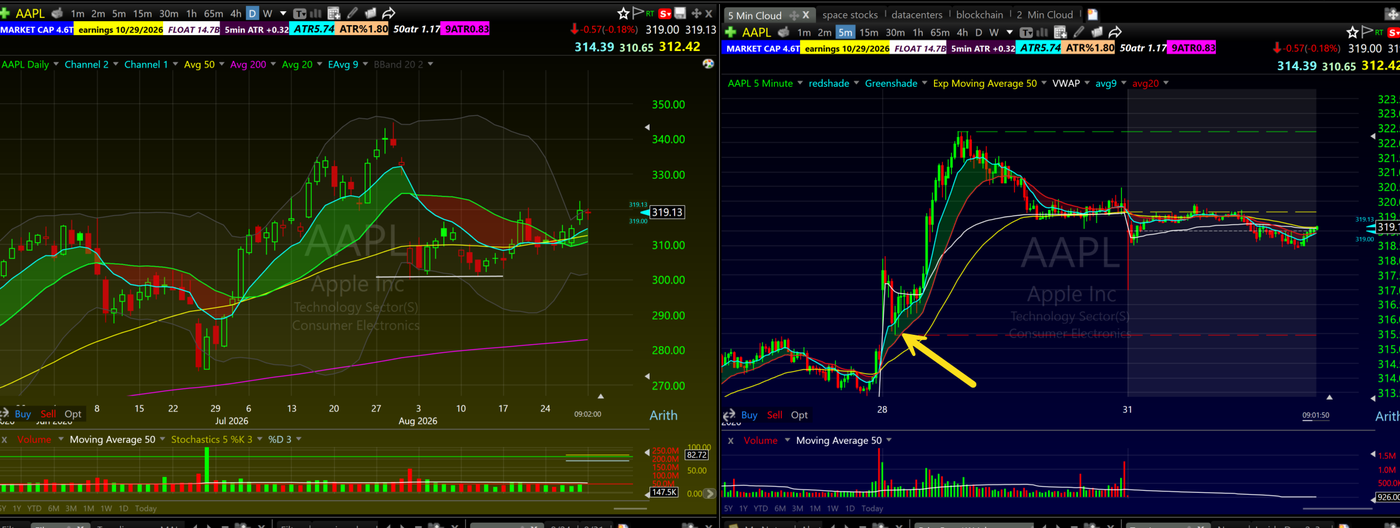Click the flag icon in Daily chart toolbar
This screenshot has width=1400, height=528.
[640, 13]
